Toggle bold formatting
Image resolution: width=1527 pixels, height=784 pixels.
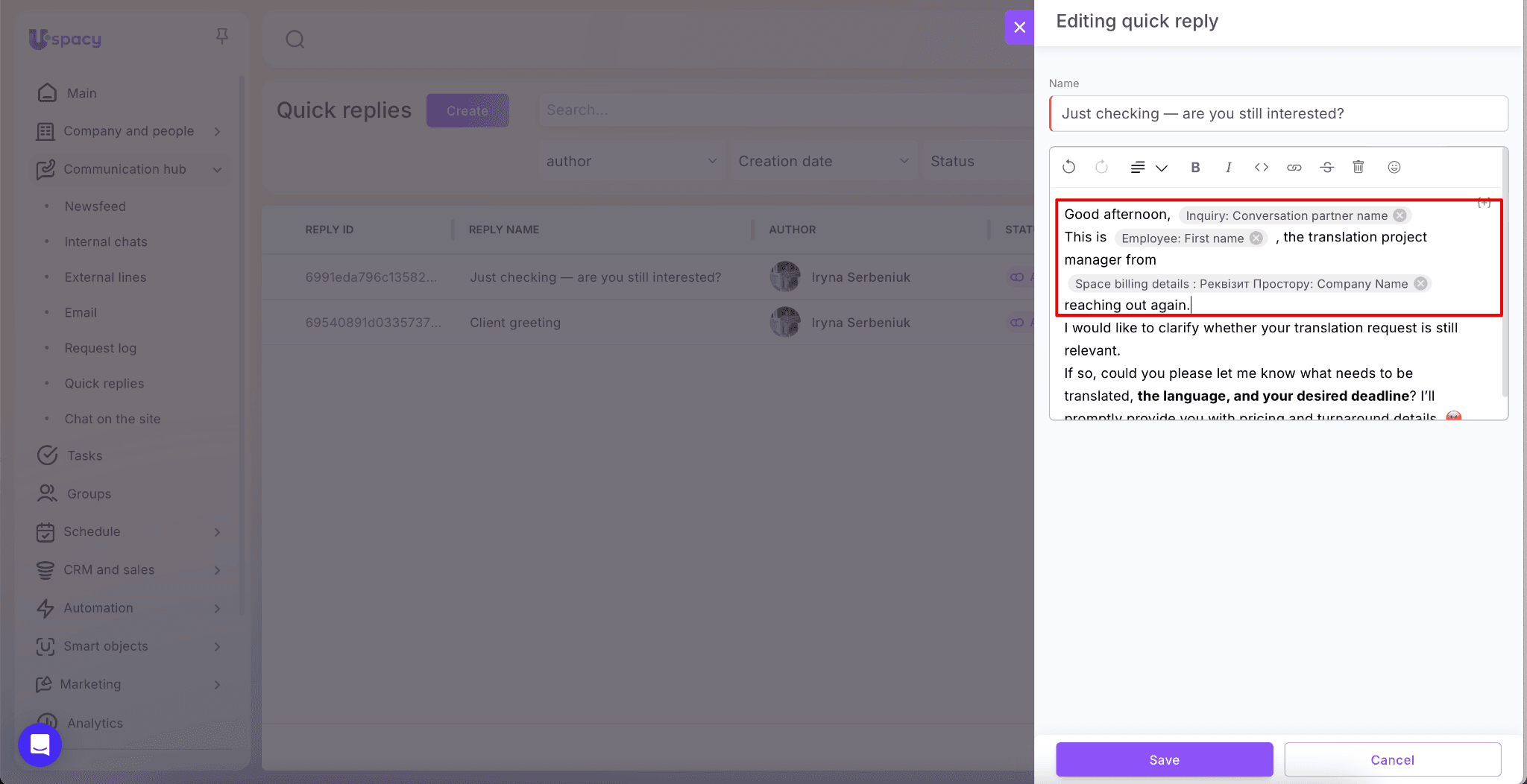1195,167
